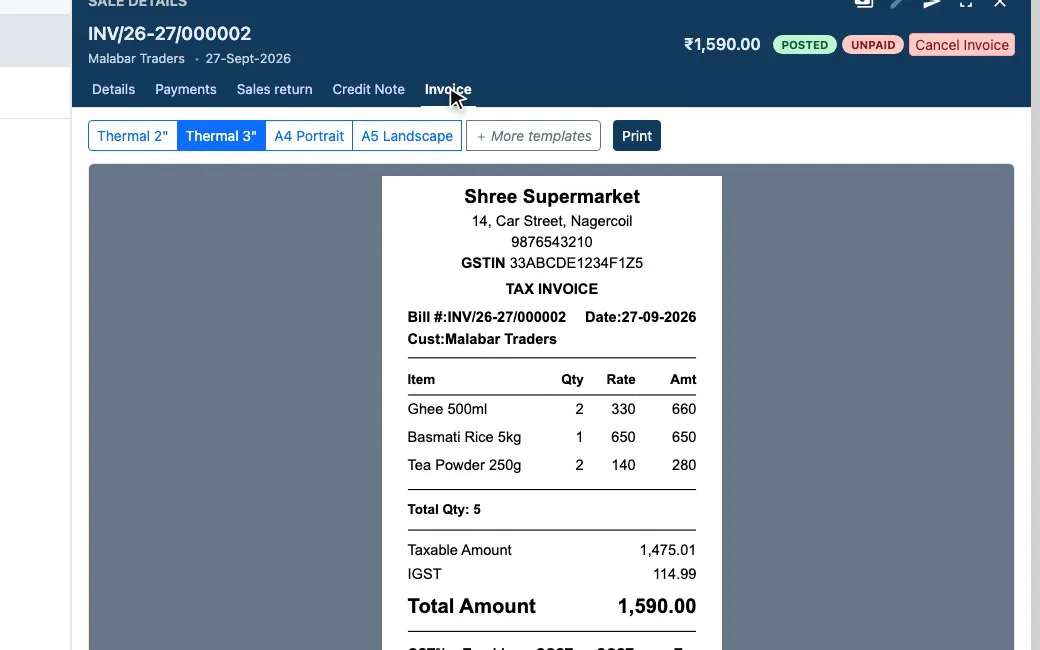The height and width of the screenshot is (650, 1040).
Task: Click the Tea Powder 250g item row
Action: [552, 465]
